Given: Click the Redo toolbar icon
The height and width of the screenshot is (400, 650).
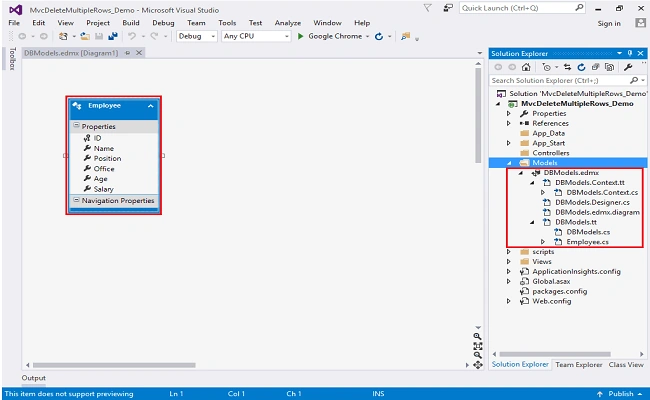Looking at the screenshot, I should pyautogui.click(x=154, y=36).
